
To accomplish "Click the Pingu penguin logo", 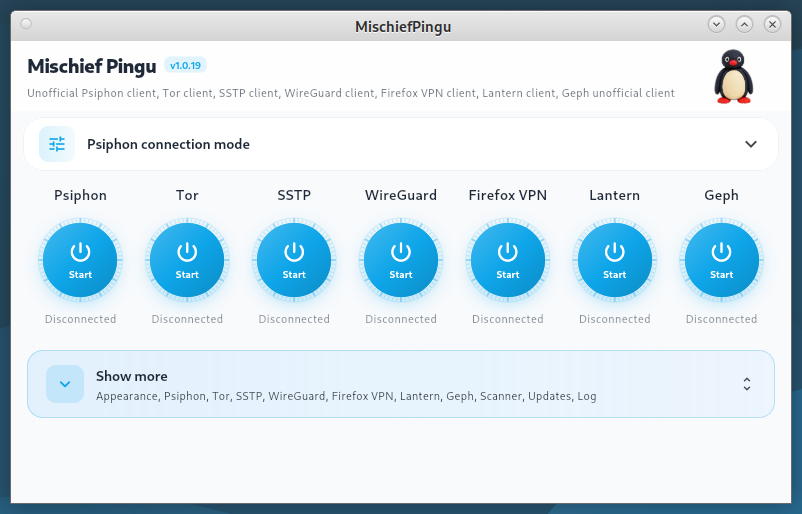I will click(x=733, y=77).
